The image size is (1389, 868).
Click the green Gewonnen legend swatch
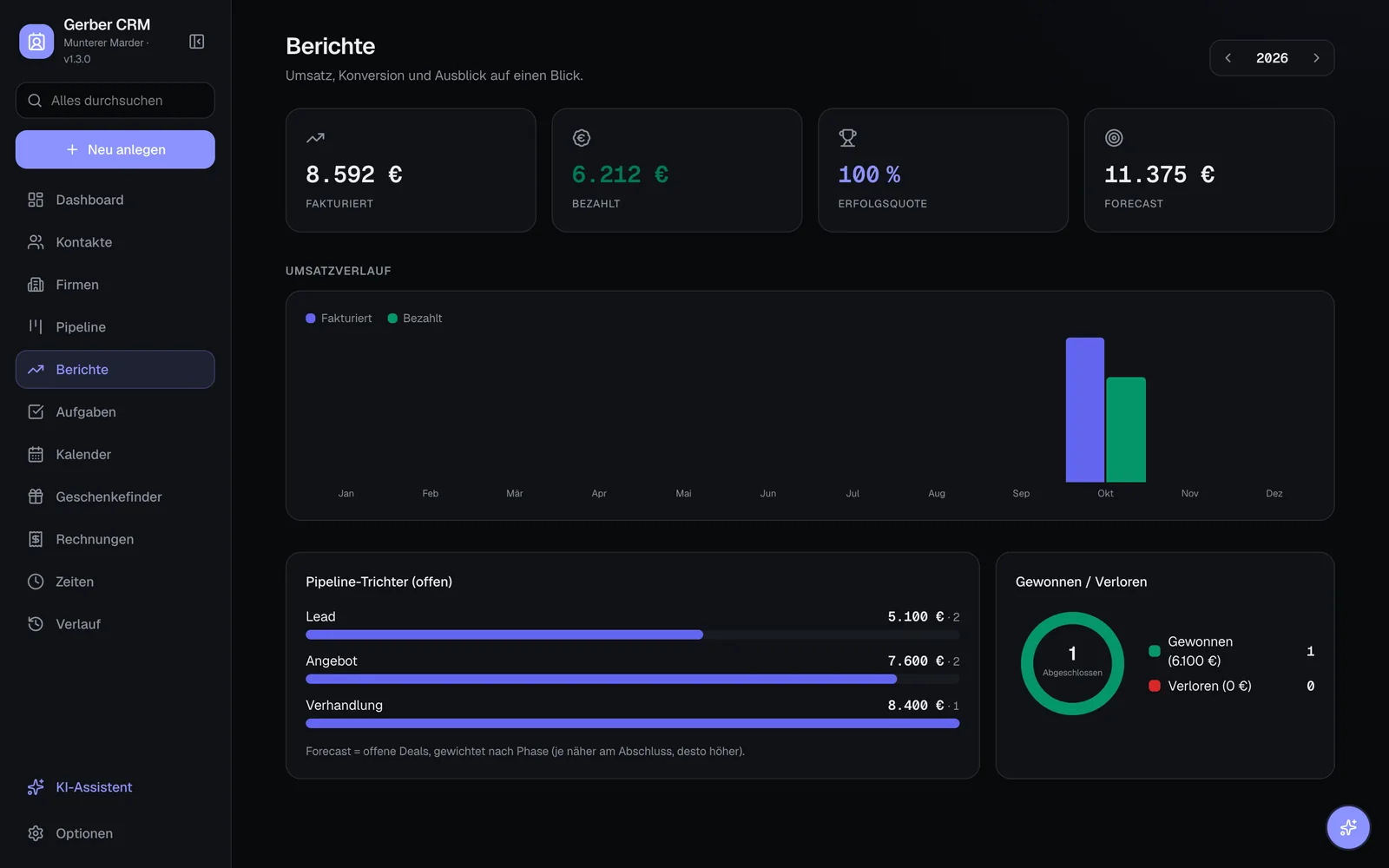coord(1155,651)
